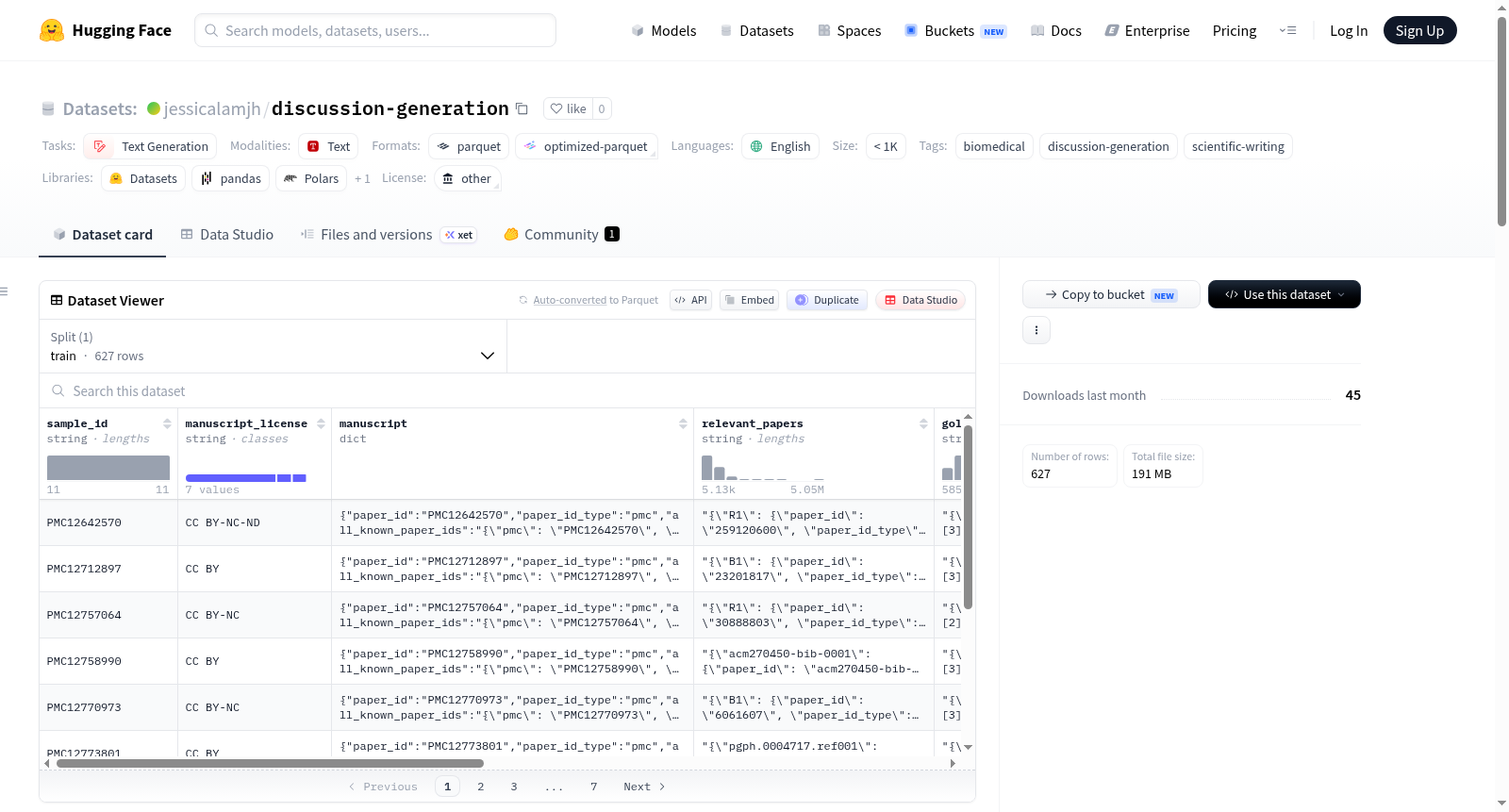Open the Auto-converted link
Screen dimensions: 1509x812
coord(570,300)
